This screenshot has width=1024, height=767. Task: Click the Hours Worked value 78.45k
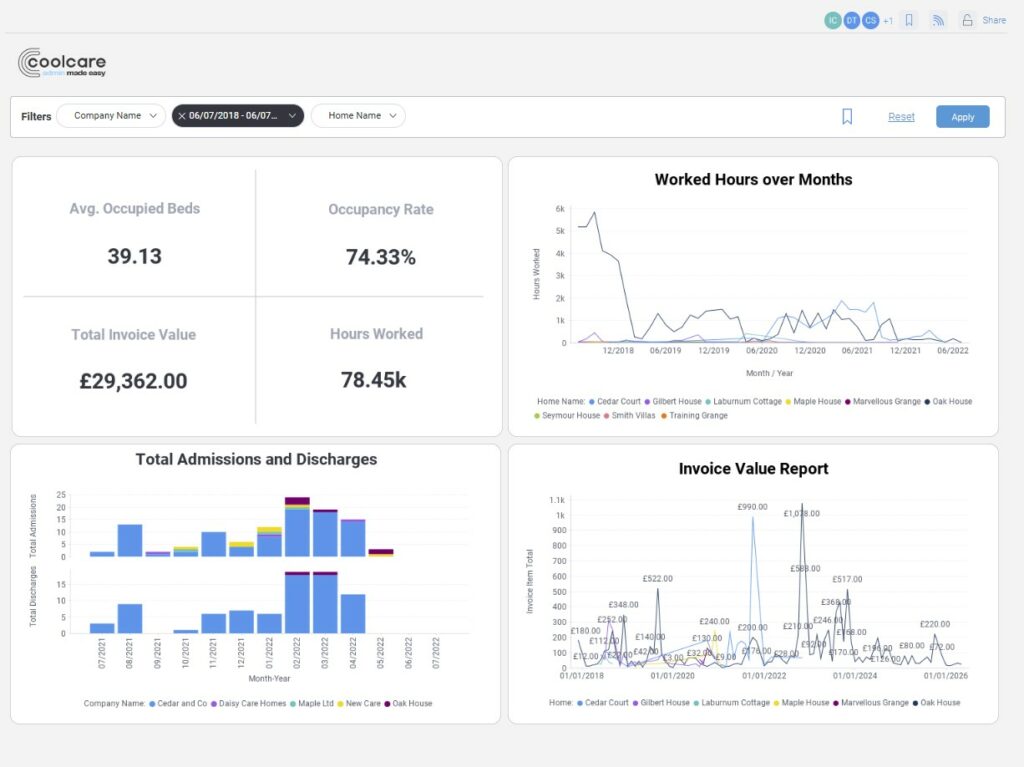(374, 380)
